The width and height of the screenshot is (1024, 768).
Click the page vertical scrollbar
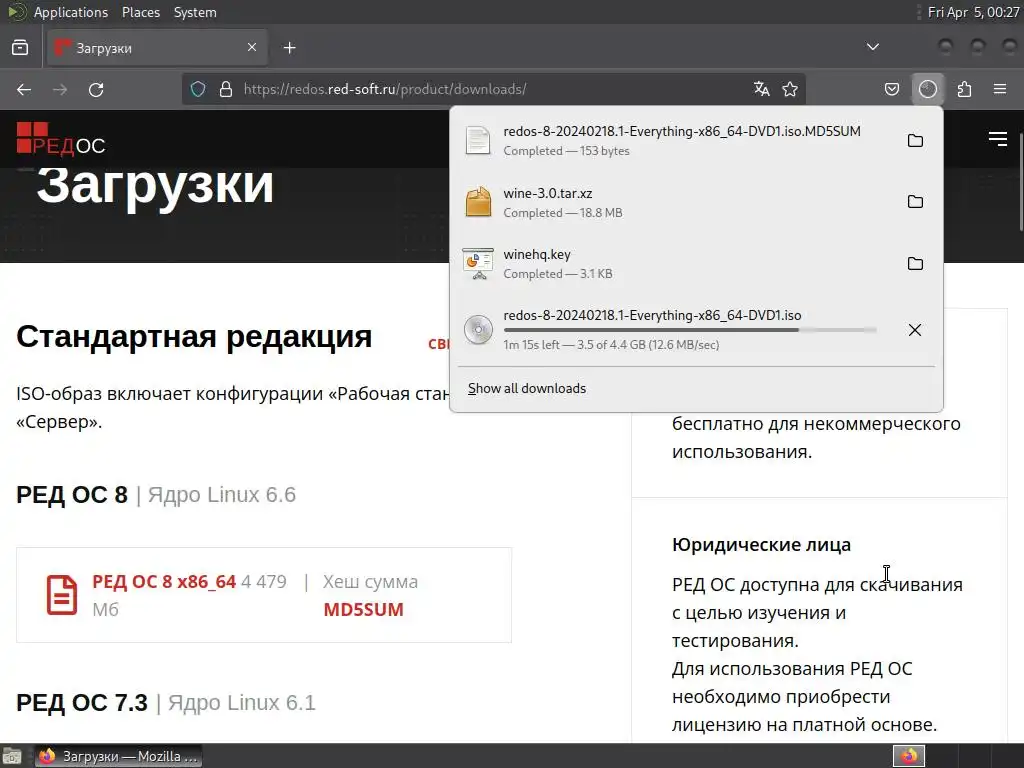pos(1020,183)
